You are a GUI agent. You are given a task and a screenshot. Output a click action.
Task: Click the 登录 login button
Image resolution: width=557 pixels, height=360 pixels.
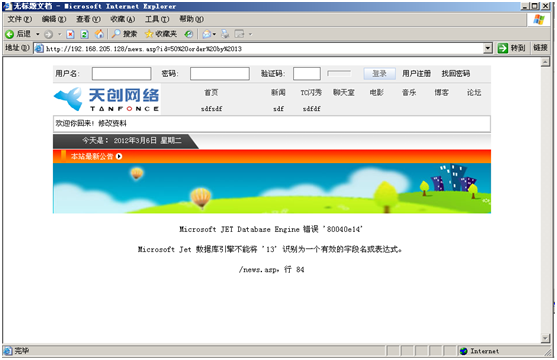click(379, 74)
